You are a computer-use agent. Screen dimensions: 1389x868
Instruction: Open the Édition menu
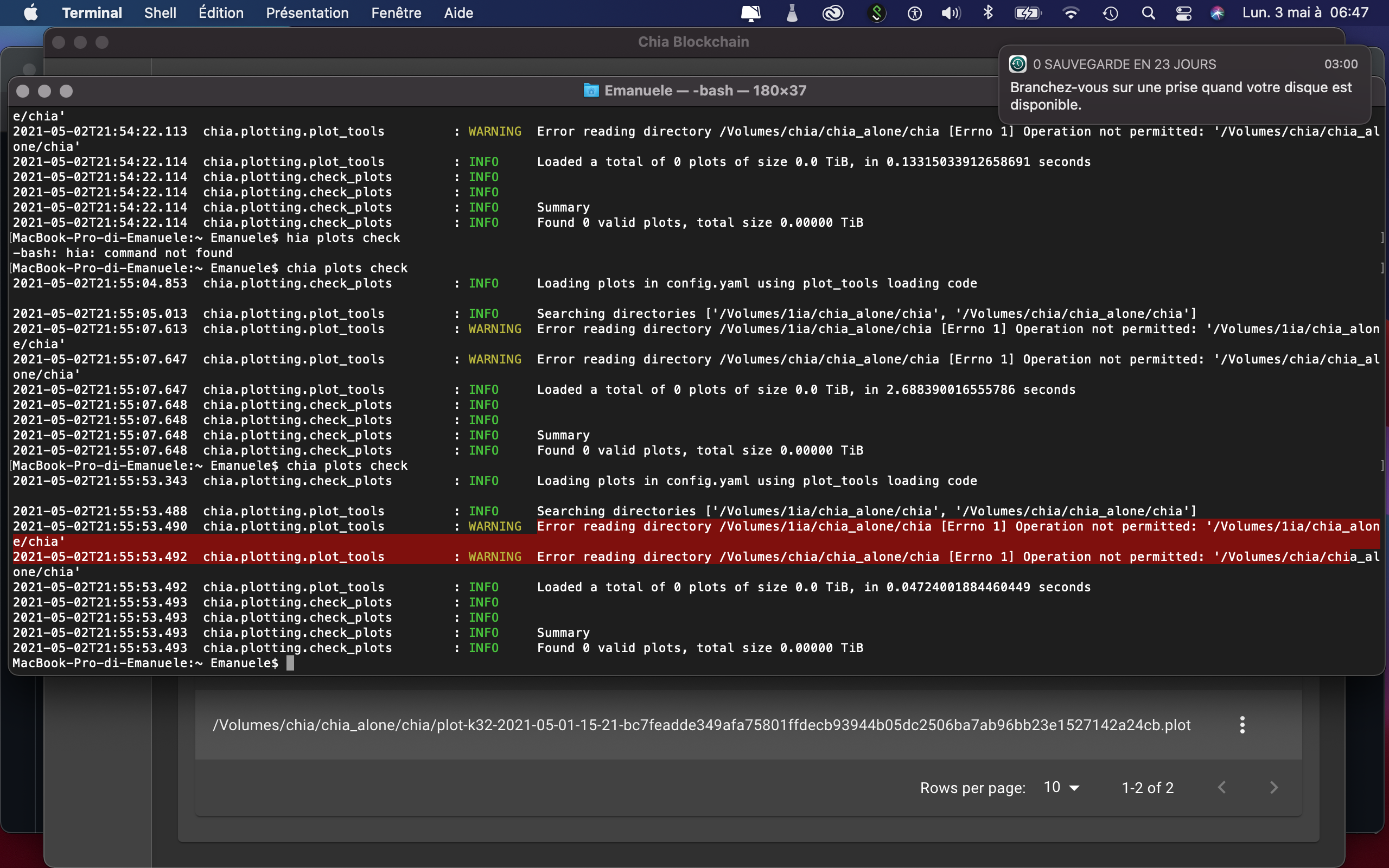tap(221, 12)
